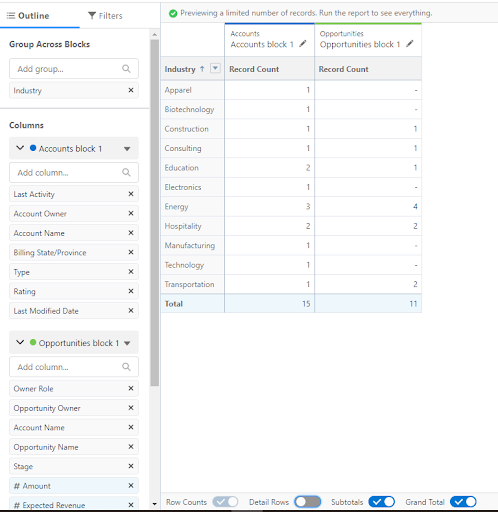Click Add column field in Accounts block
The width and height of the screenshot is (498, 512).
click(74, 172)
